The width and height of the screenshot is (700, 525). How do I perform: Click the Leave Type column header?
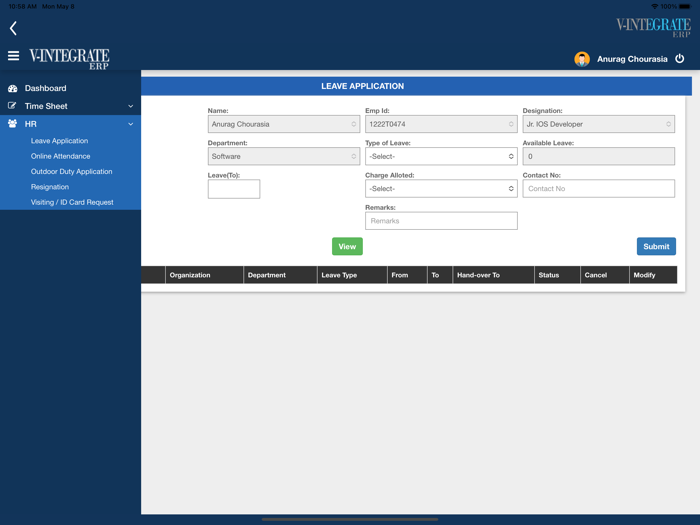pyautogui.click(x=352, y=275)
